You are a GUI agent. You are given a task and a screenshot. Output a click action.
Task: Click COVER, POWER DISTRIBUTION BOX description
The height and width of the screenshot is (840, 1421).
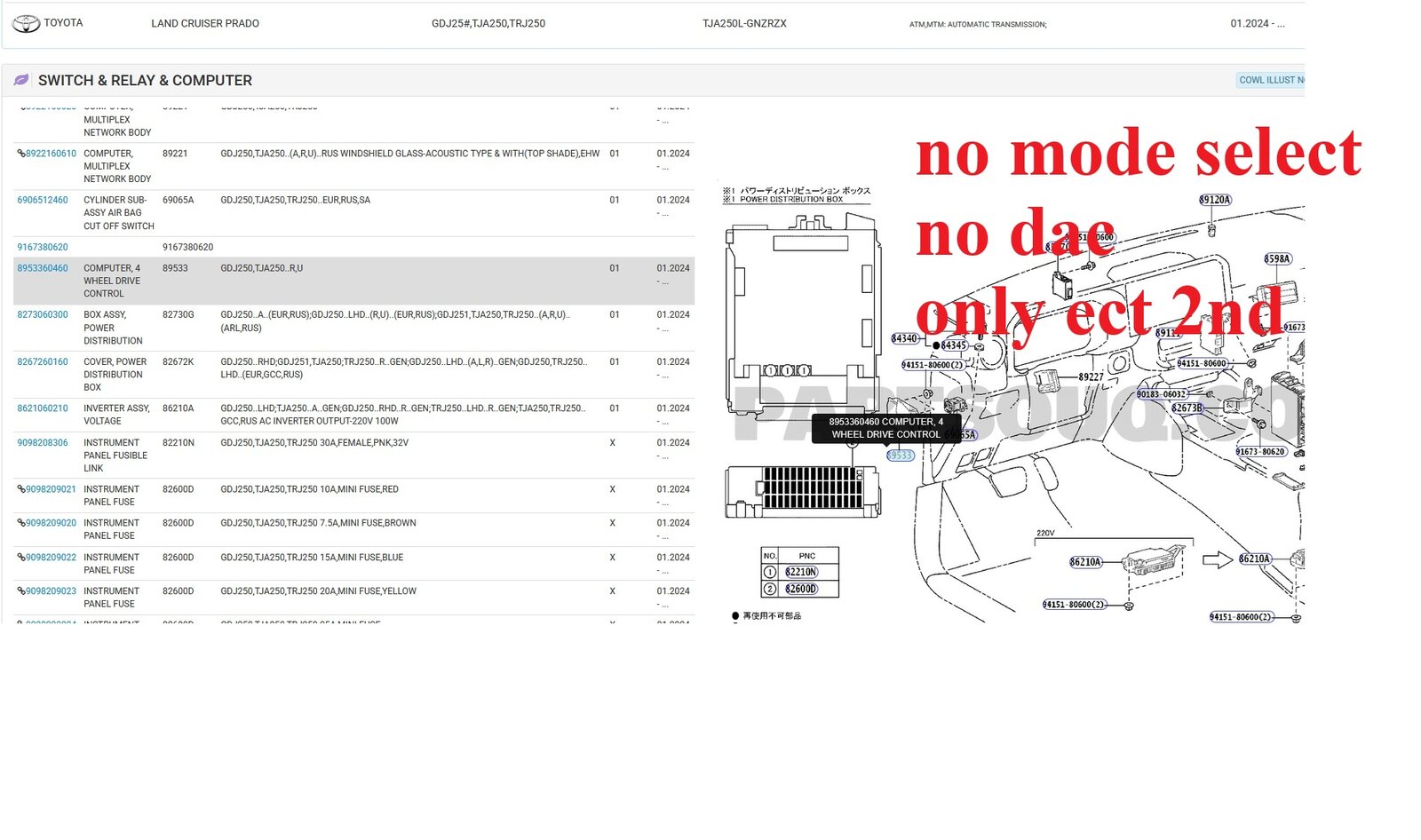(115, 375)
